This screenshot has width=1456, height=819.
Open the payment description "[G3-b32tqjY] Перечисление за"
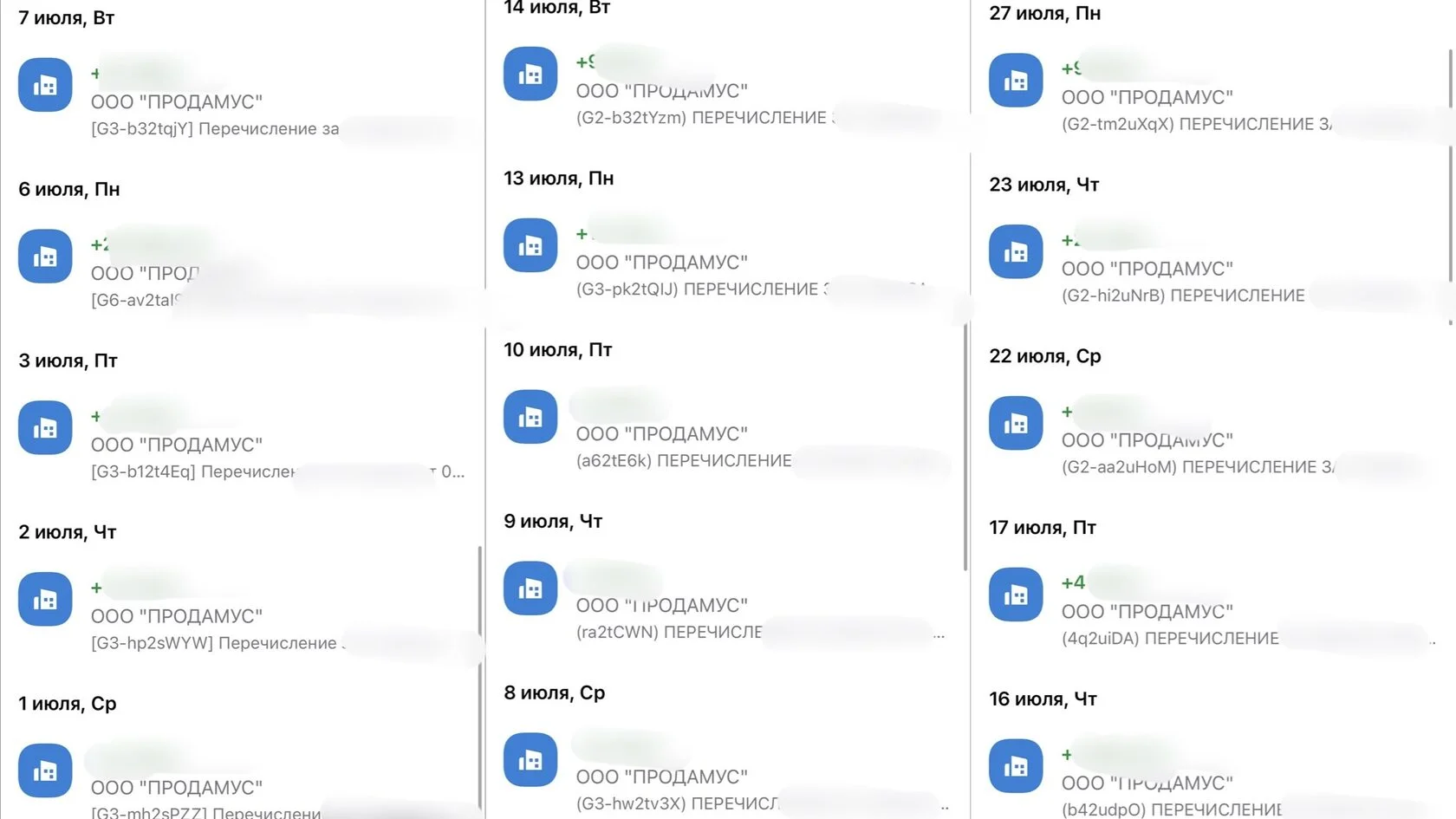[215, 129]
